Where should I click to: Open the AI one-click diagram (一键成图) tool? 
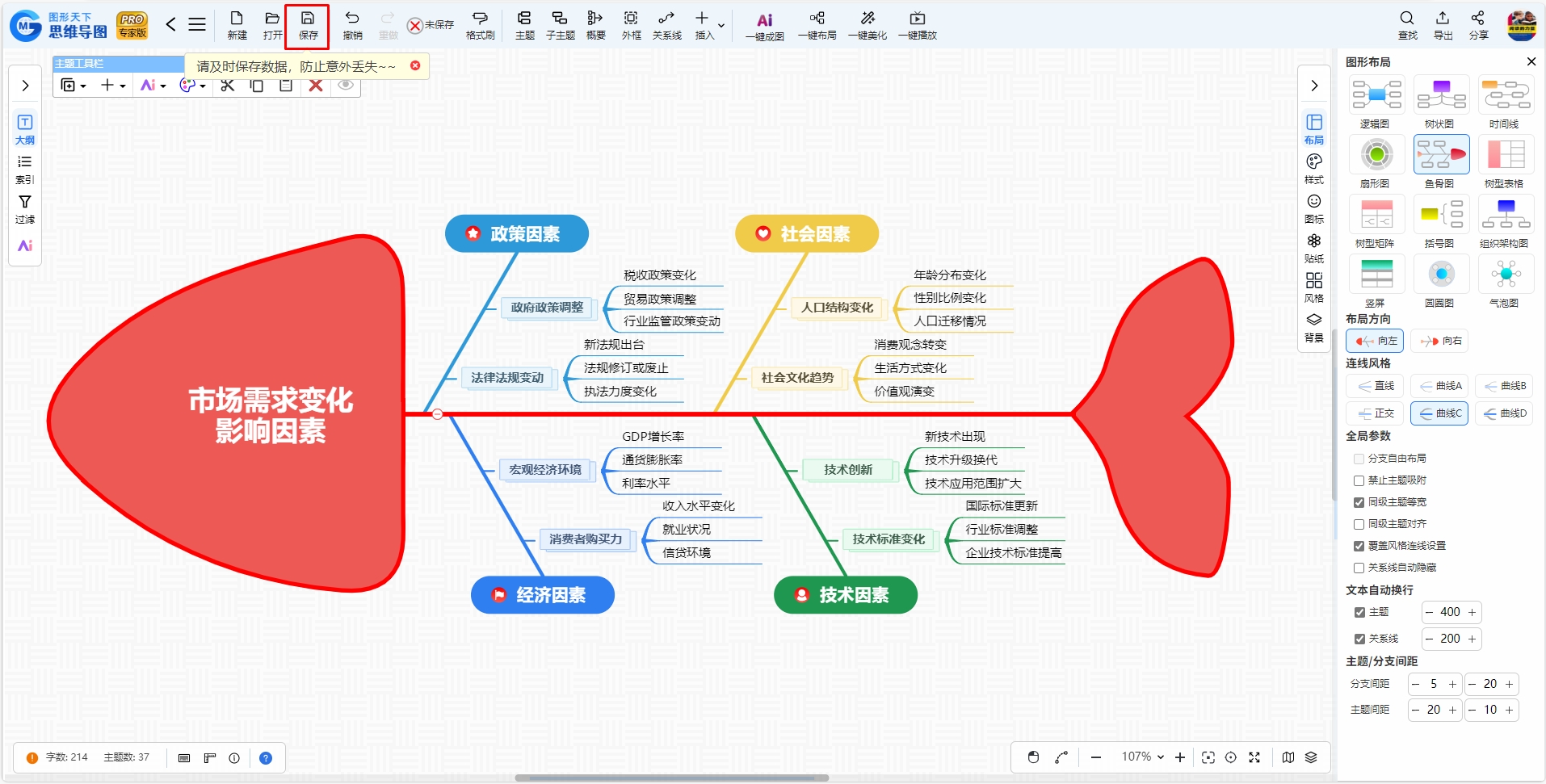(x=764, y=27)
